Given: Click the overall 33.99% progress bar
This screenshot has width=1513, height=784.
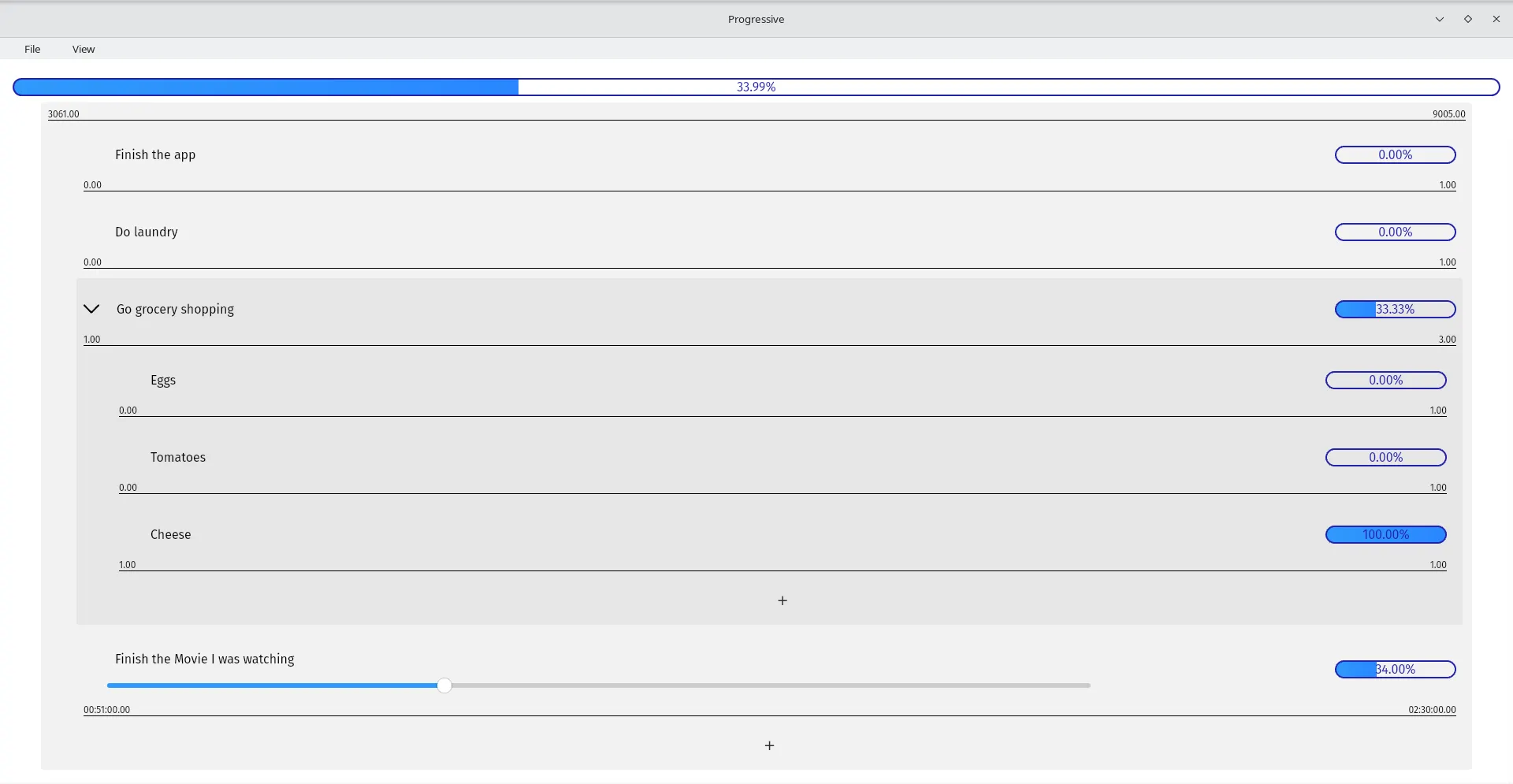Looking at the screenshot, I should coord(756,87).
